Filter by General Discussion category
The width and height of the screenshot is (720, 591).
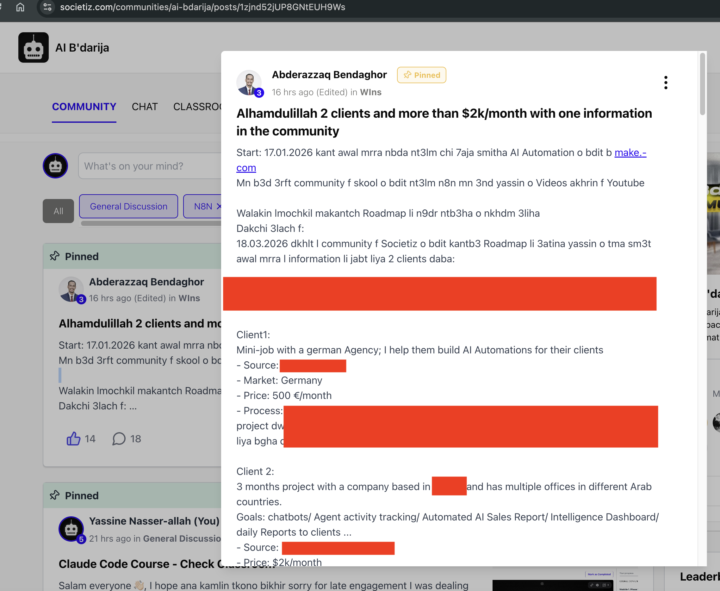tap(129, 206)
